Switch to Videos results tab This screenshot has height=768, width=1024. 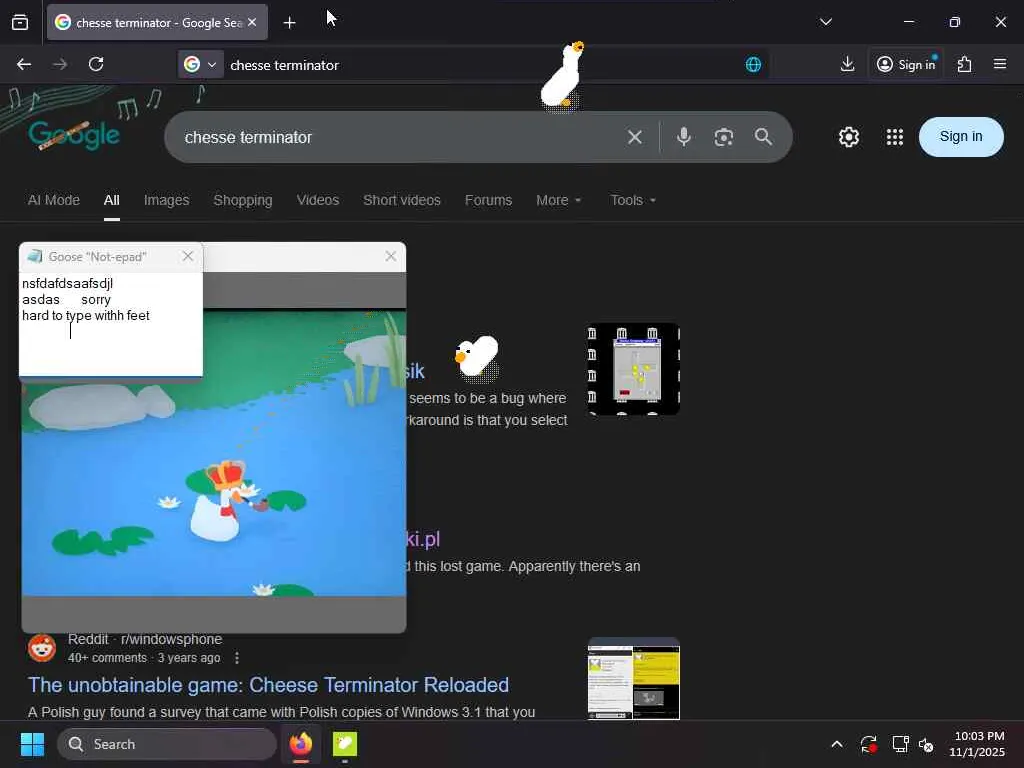(x=318, y=200)
